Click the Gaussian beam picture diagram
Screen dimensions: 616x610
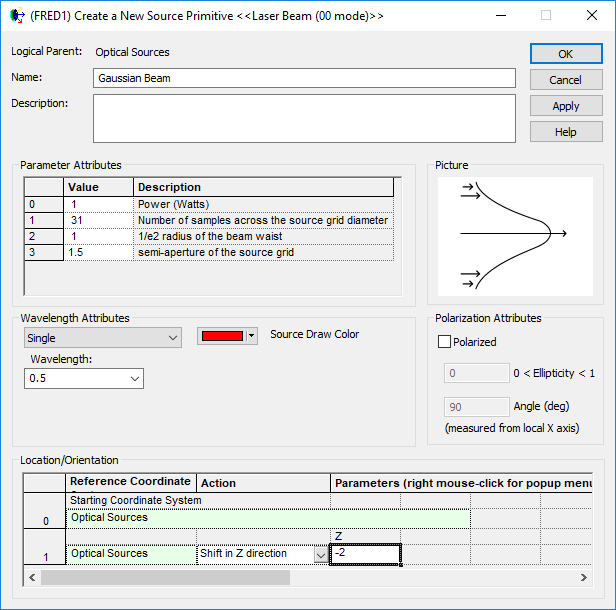tap(514, 233)
